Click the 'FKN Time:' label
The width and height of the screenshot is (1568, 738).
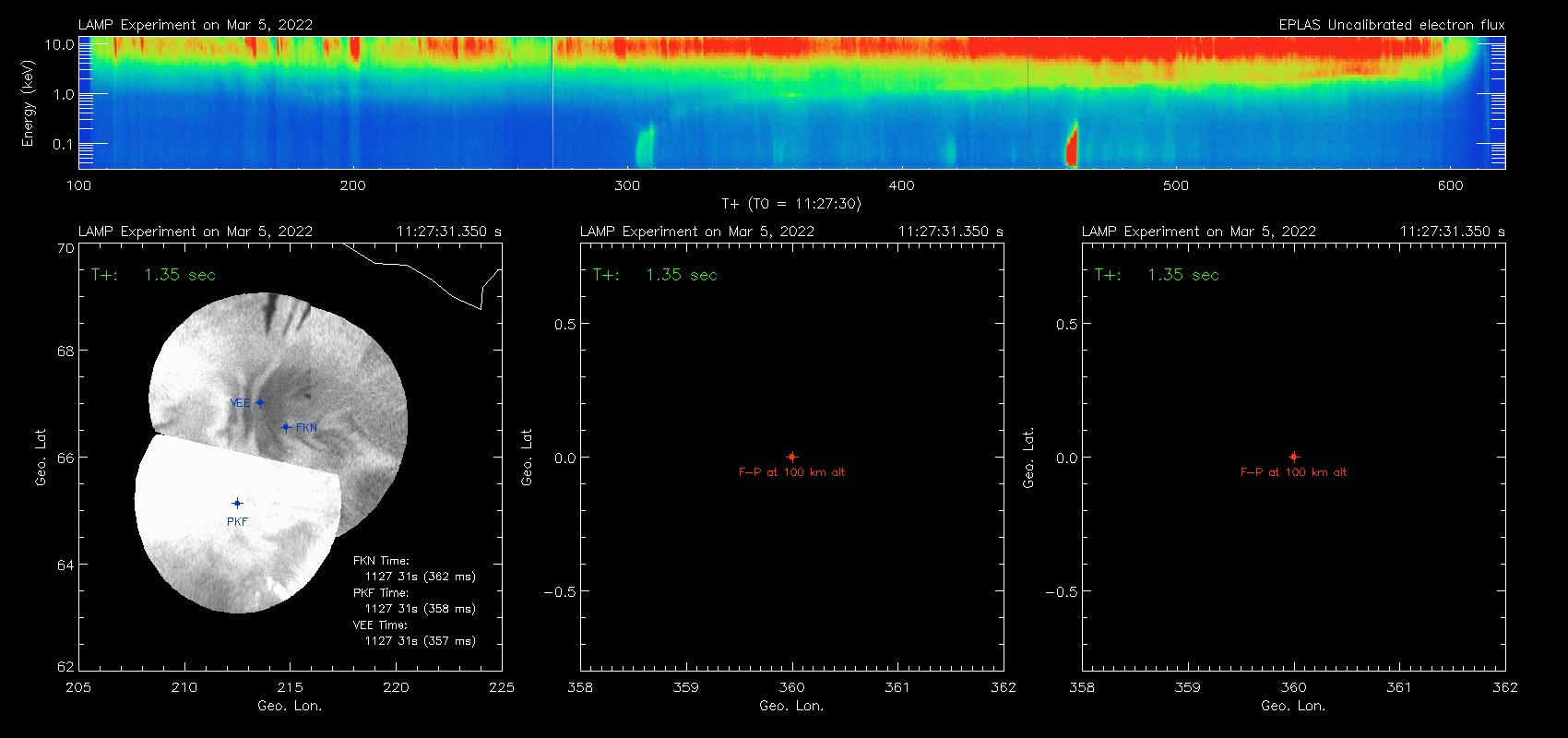click(x=381, y=561)
